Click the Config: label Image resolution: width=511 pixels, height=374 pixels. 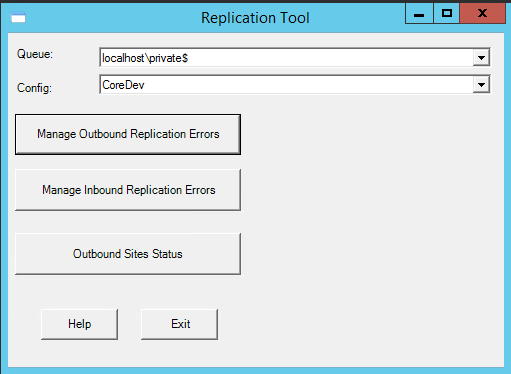point(35,88)
